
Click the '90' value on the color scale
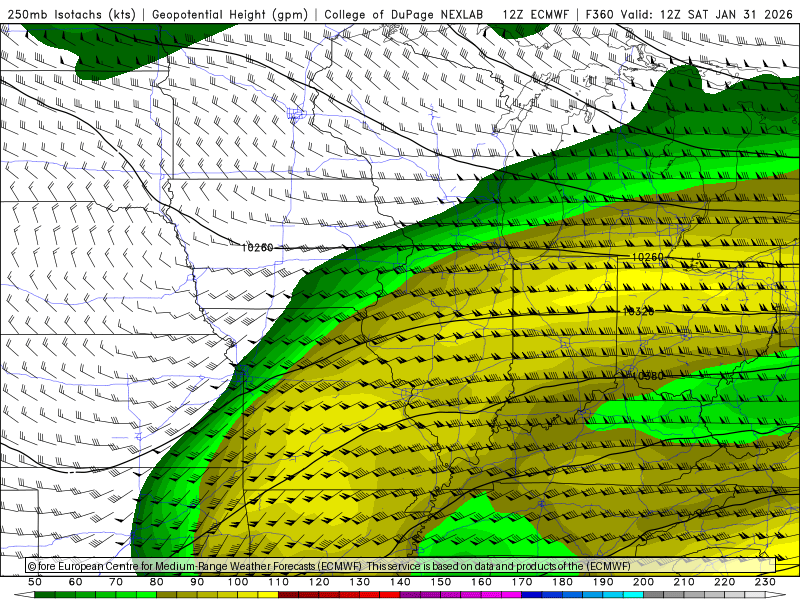pyautogui.click(x=197, y=582)
